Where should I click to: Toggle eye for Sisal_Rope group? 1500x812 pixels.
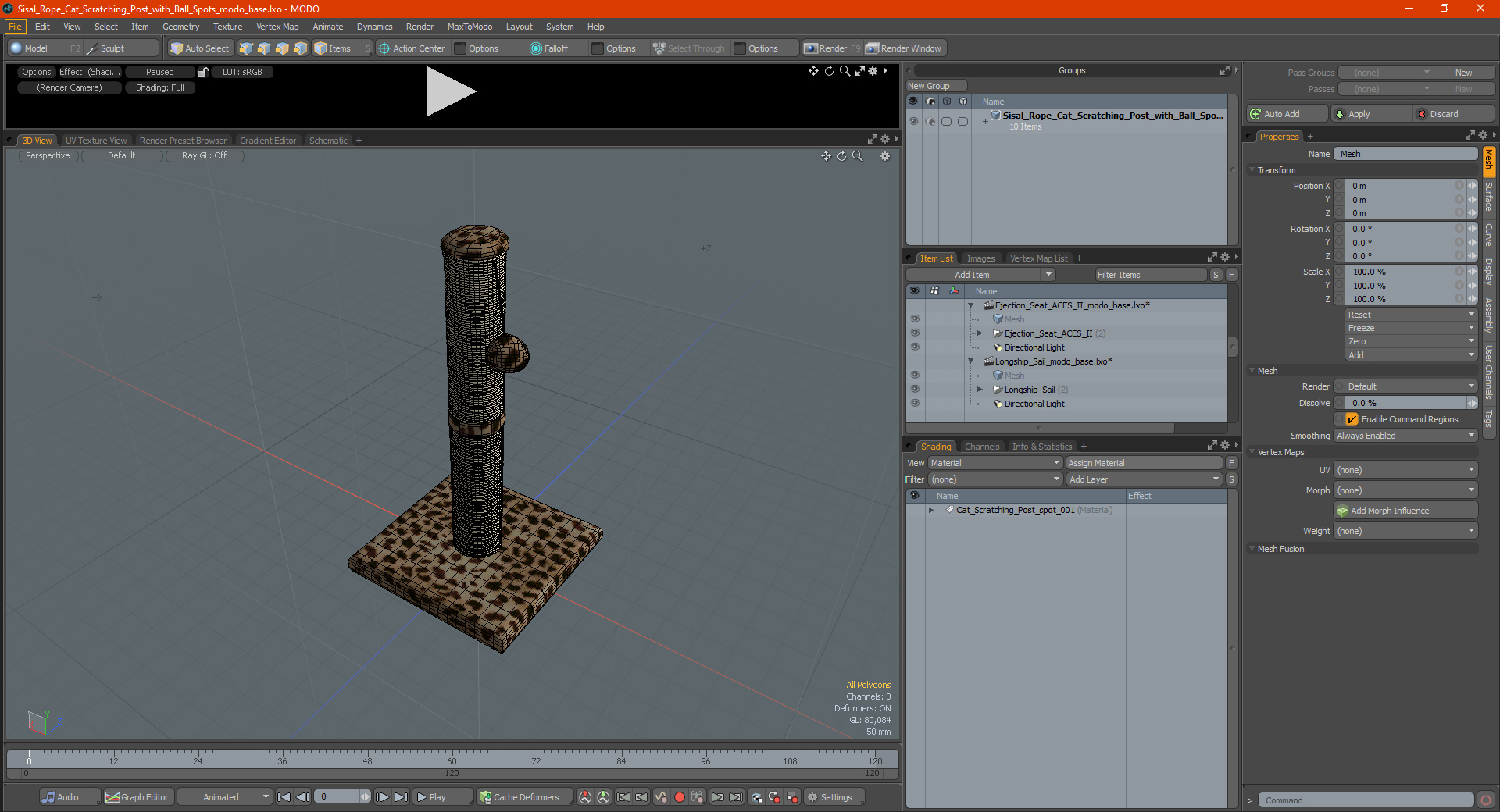tap(913, 121)
